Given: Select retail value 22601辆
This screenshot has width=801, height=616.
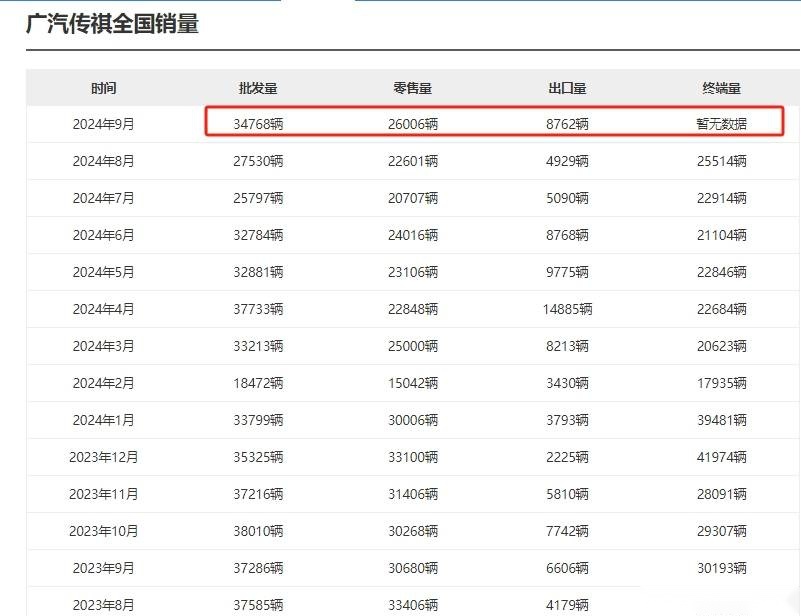Looking at the screenshot, I should [413, 161].
